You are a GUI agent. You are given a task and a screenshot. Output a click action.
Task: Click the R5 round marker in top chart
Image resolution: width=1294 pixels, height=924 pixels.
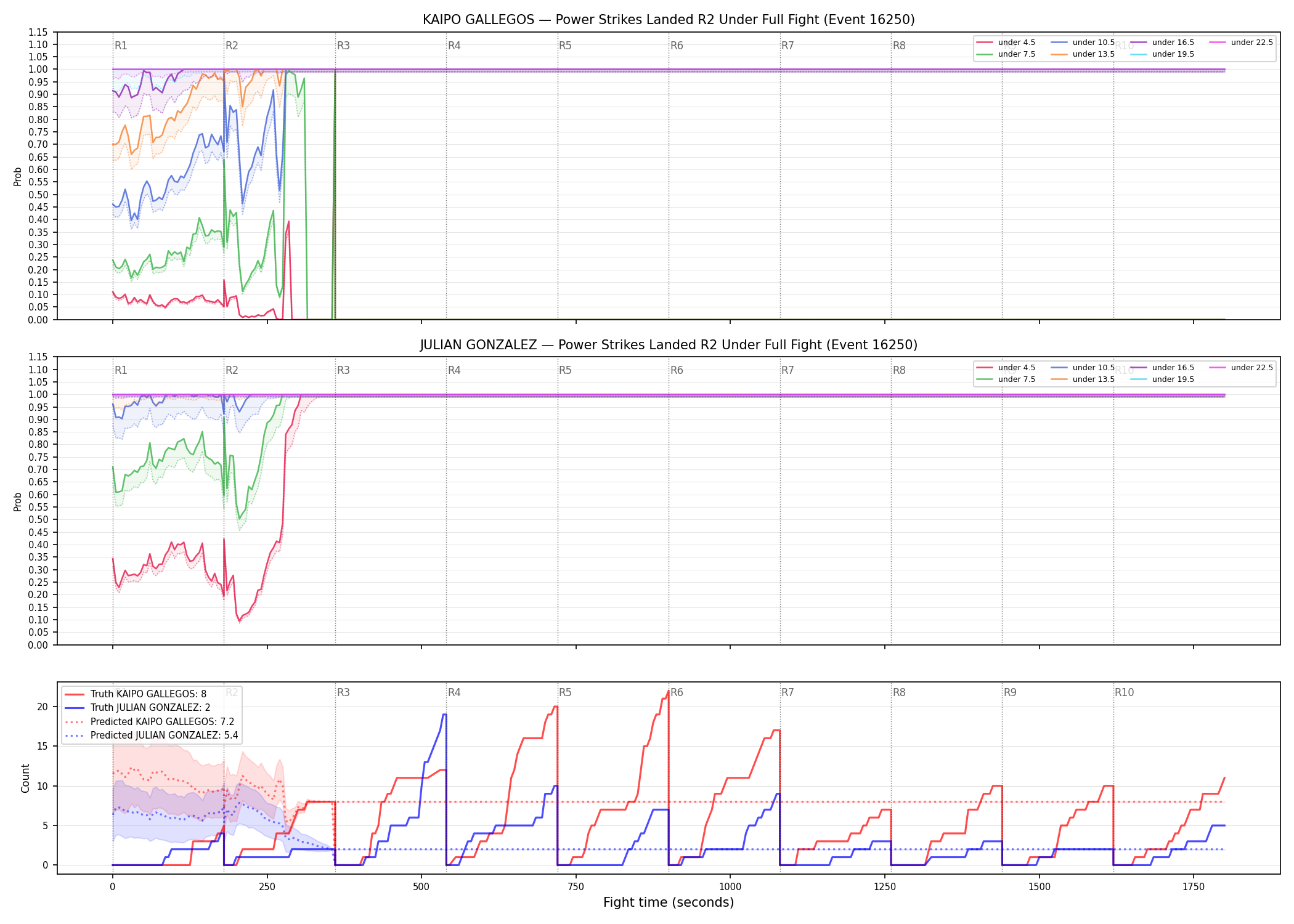[565, 46]
